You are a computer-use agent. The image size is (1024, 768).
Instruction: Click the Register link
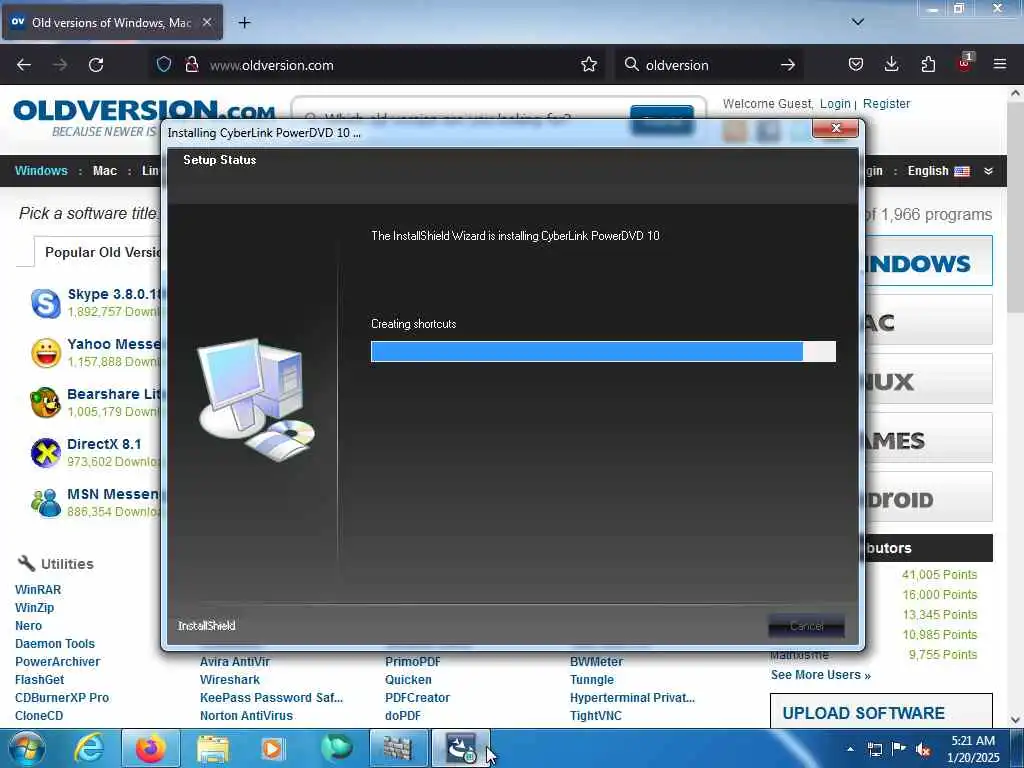886,103
